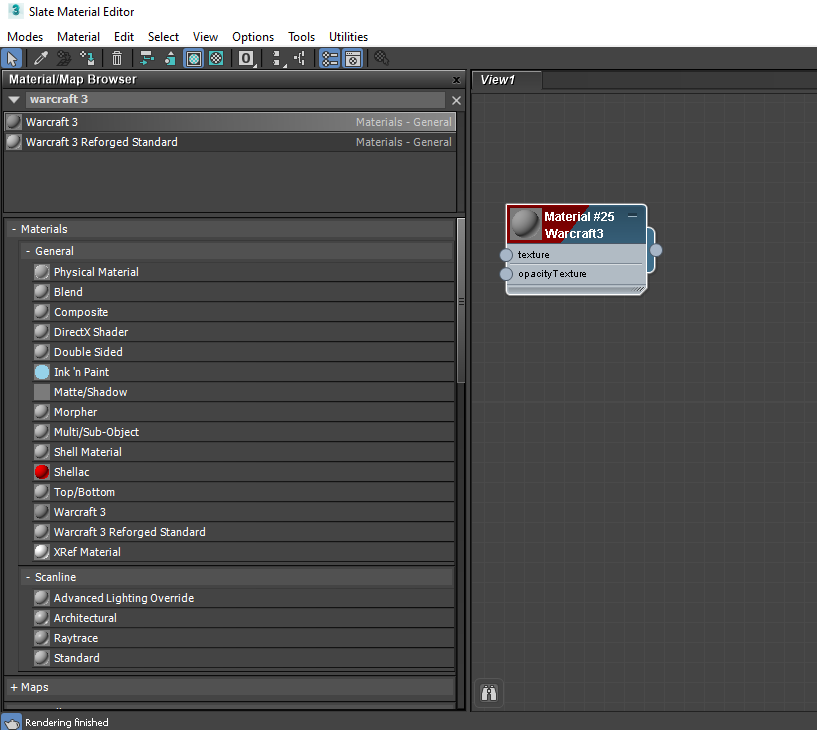
Task: Click Hide Unused Nodeslots icon
Action: (170, 58)
